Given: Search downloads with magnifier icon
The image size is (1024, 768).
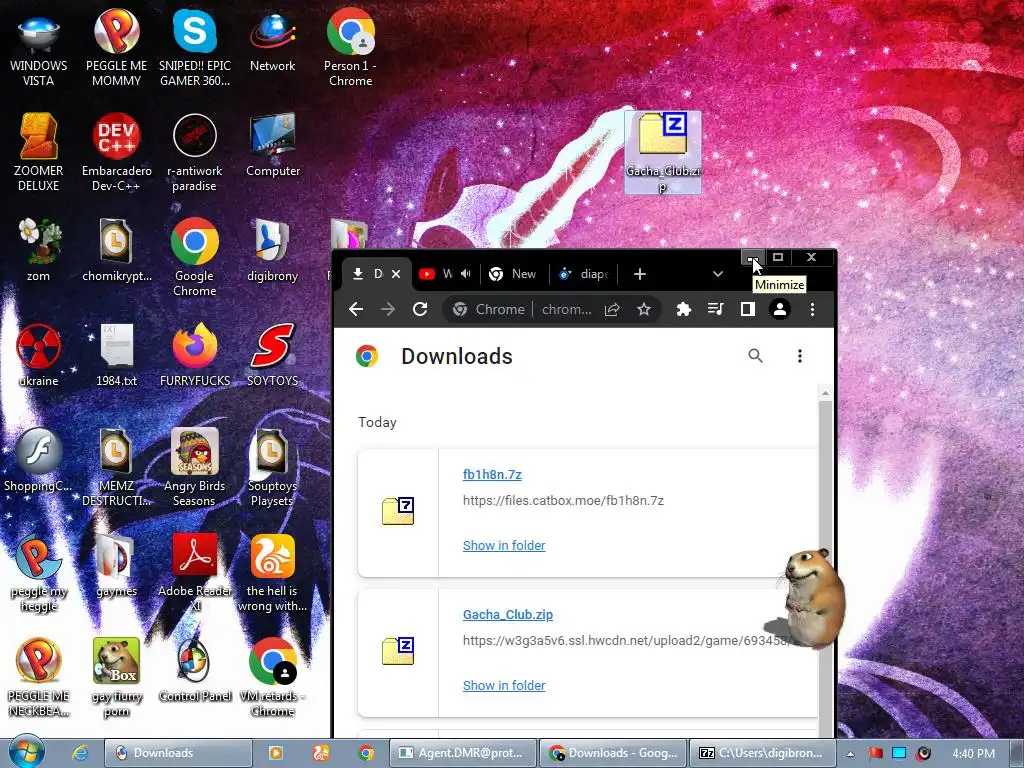Looking at the screenshot, I should 756,356.
